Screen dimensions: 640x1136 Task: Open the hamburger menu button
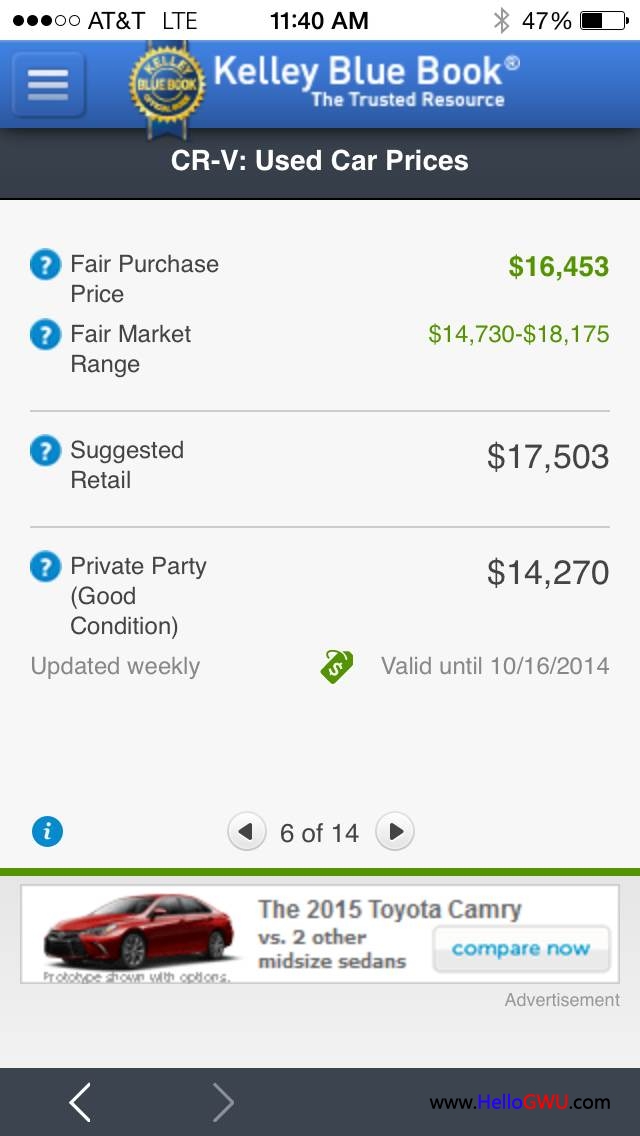(x=48, y=84)
